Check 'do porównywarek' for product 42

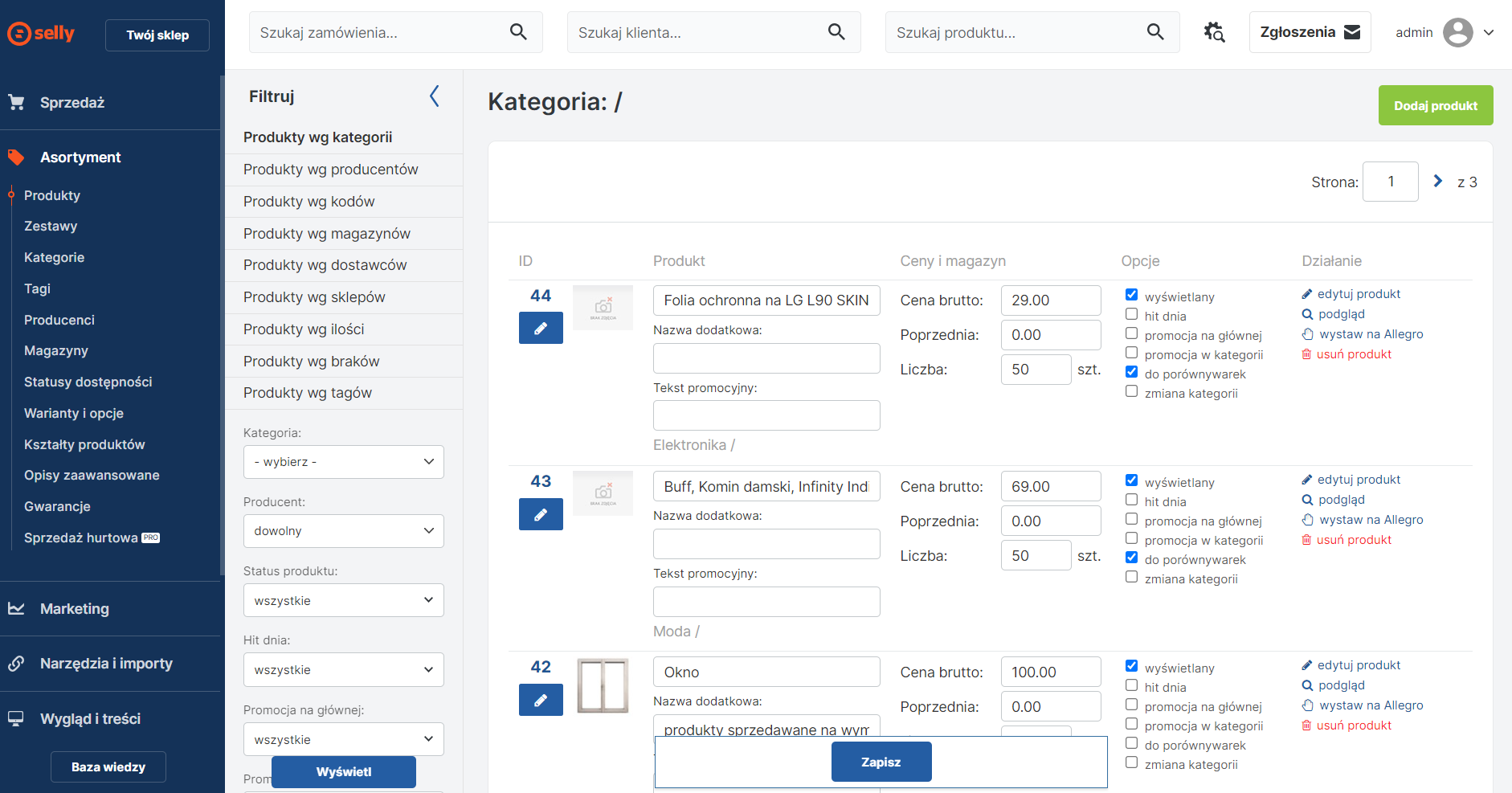1131,743
